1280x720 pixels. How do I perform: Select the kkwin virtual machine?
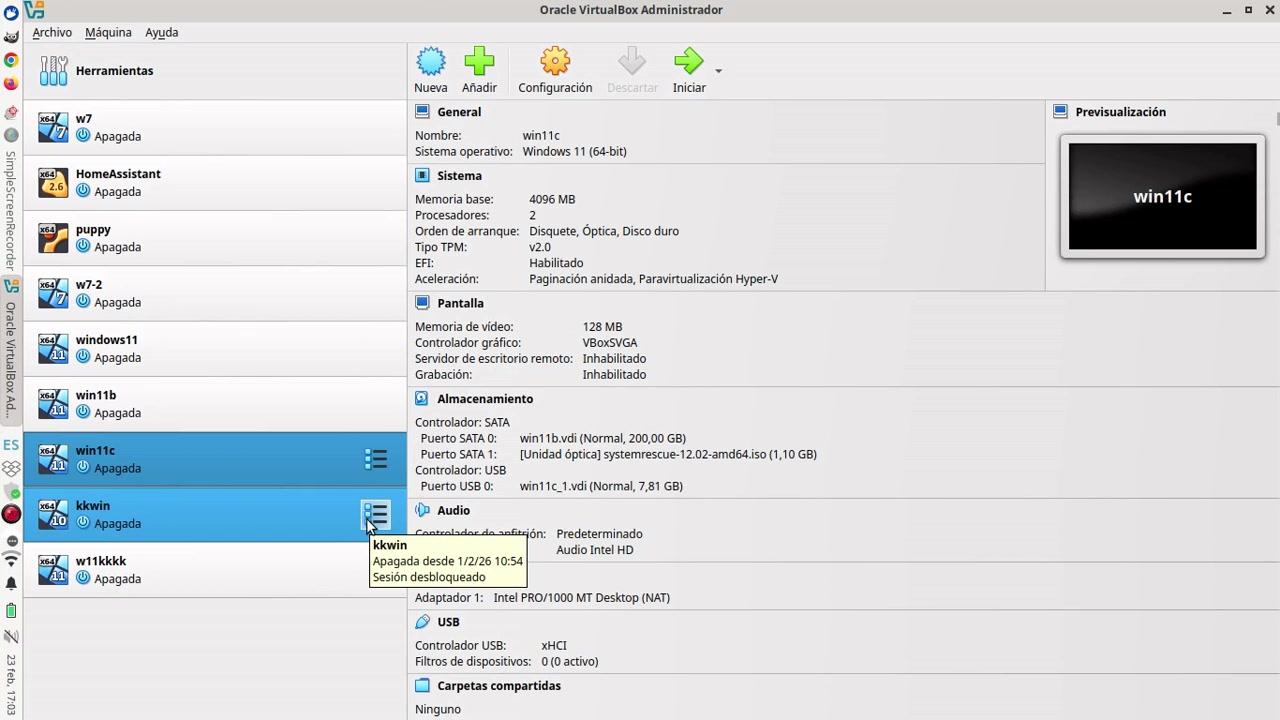click(x=215, y=514)
